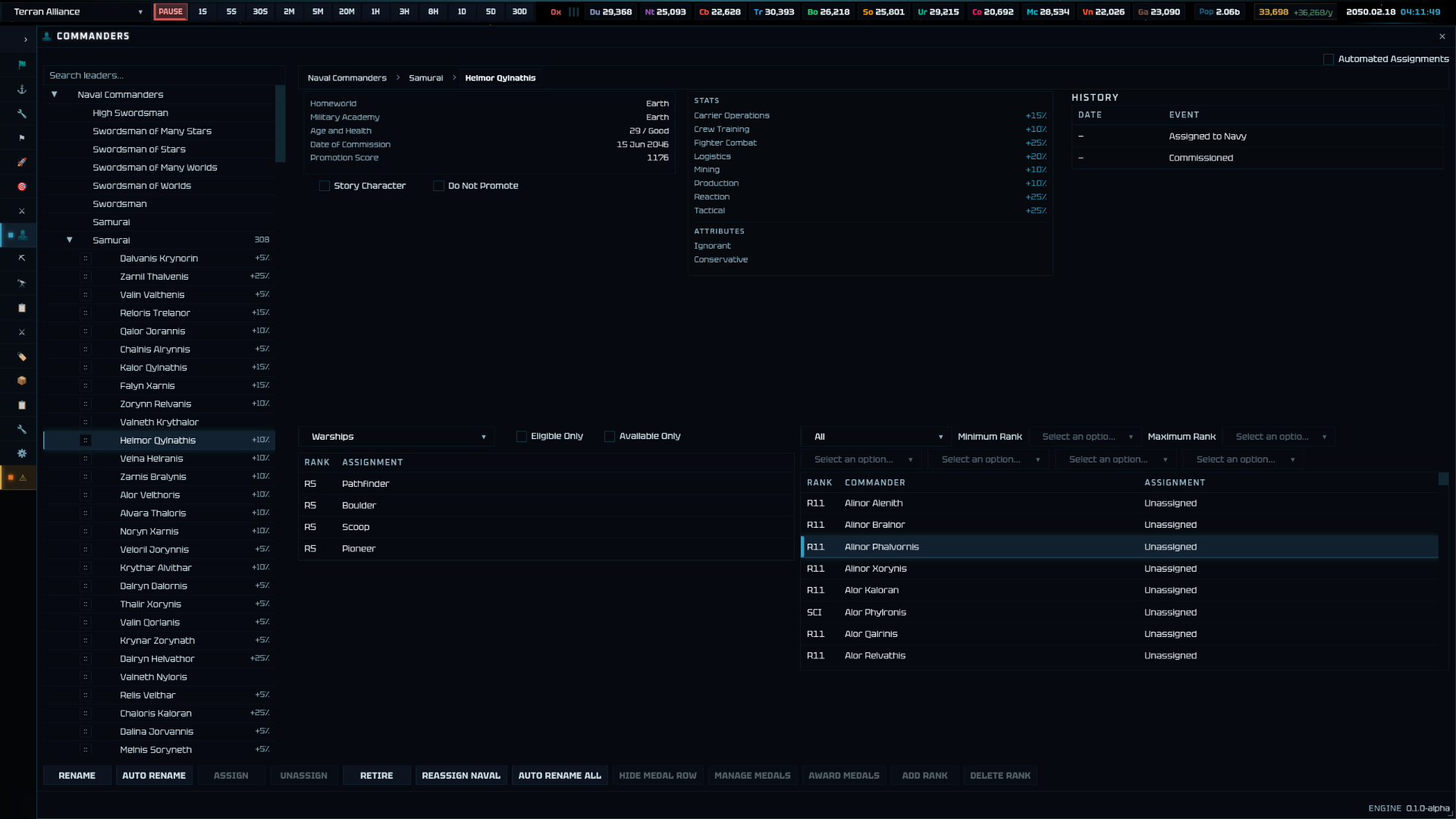1456x819 pixels.
Task: Open the warning alerts sidebar icon
Action: 23,478
